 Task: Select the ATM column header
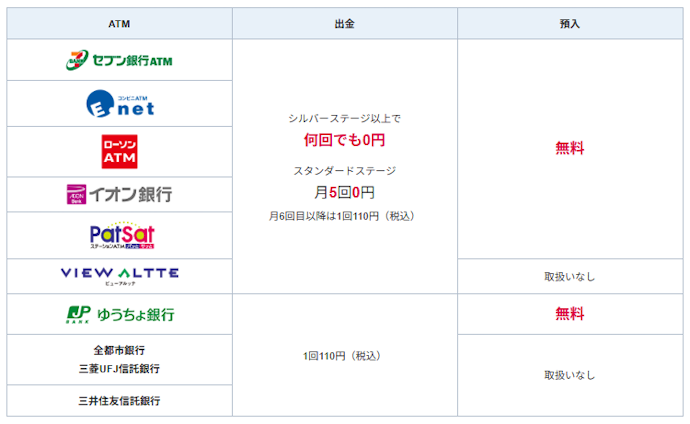pyautogui.click(x=119, y=24)
